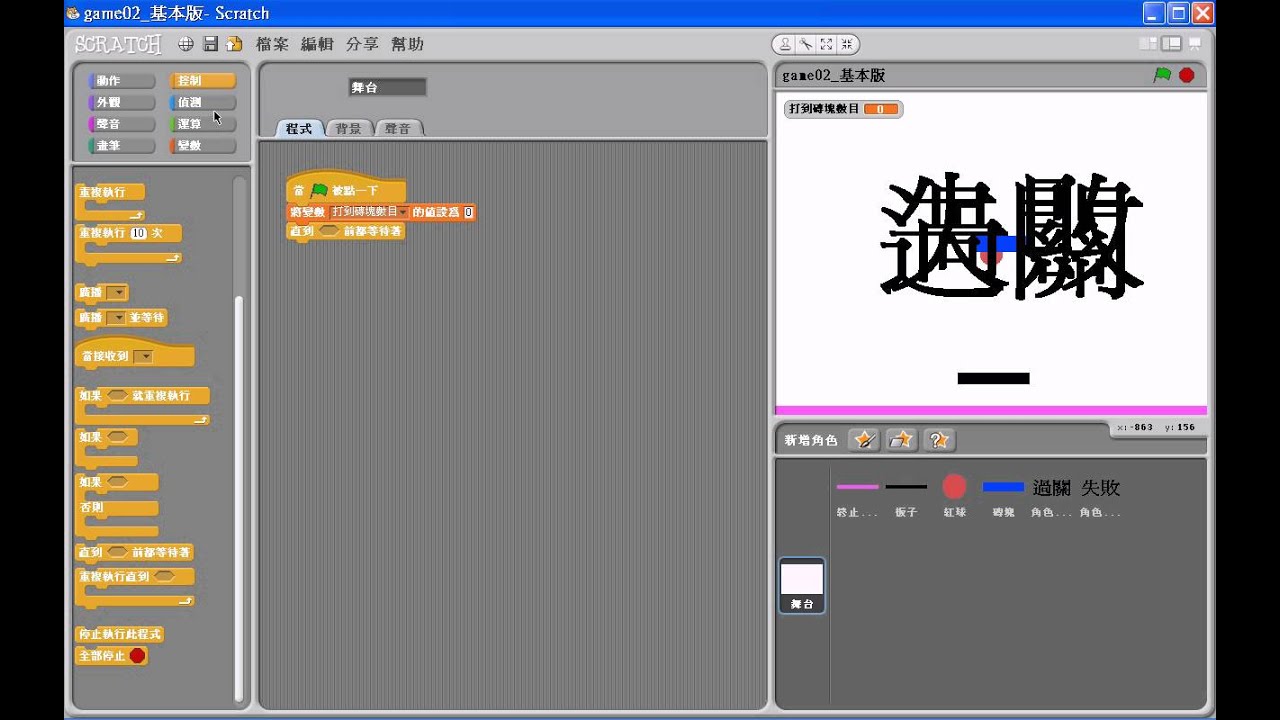Click the 當綠旗被點一下 hat block in script
1280x720 pixels.
(x=346, y=188)
